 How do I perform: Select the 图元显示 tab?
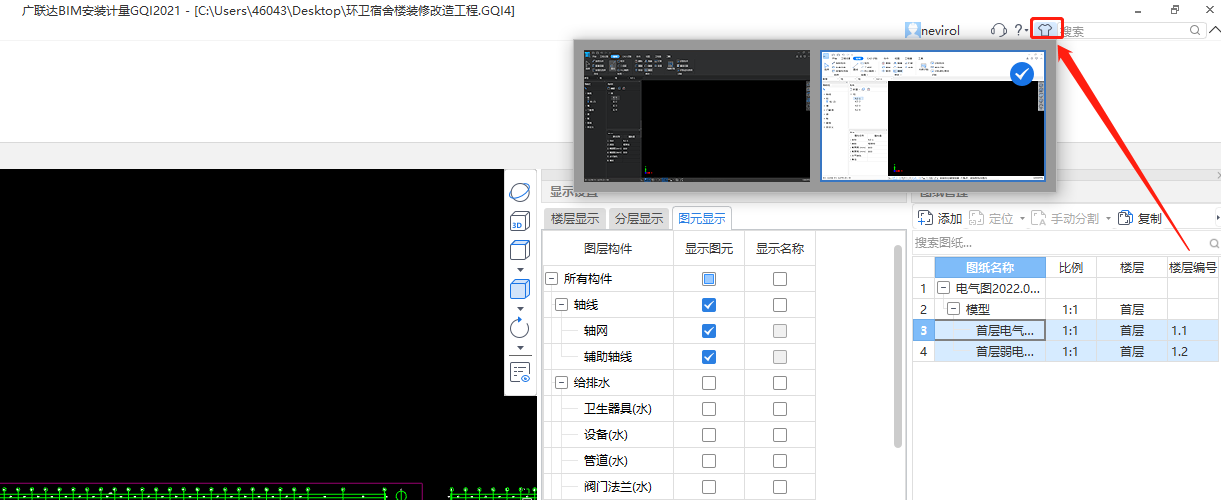click(x=702, y=218)
